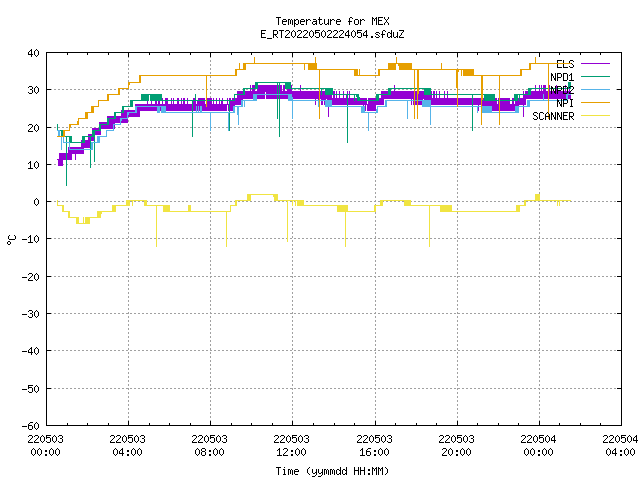Click the °C y-axis unit label

click(x=11, y=240)
